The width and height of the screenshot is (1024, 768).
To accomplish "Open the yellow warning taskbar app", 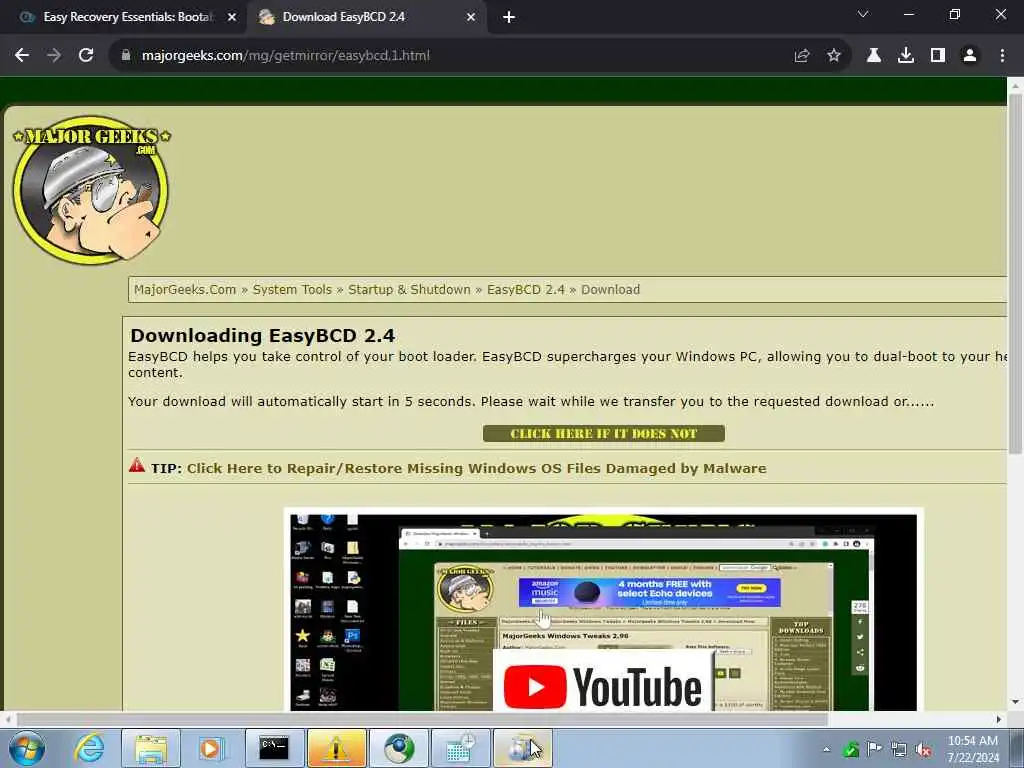I will [336, 748].
